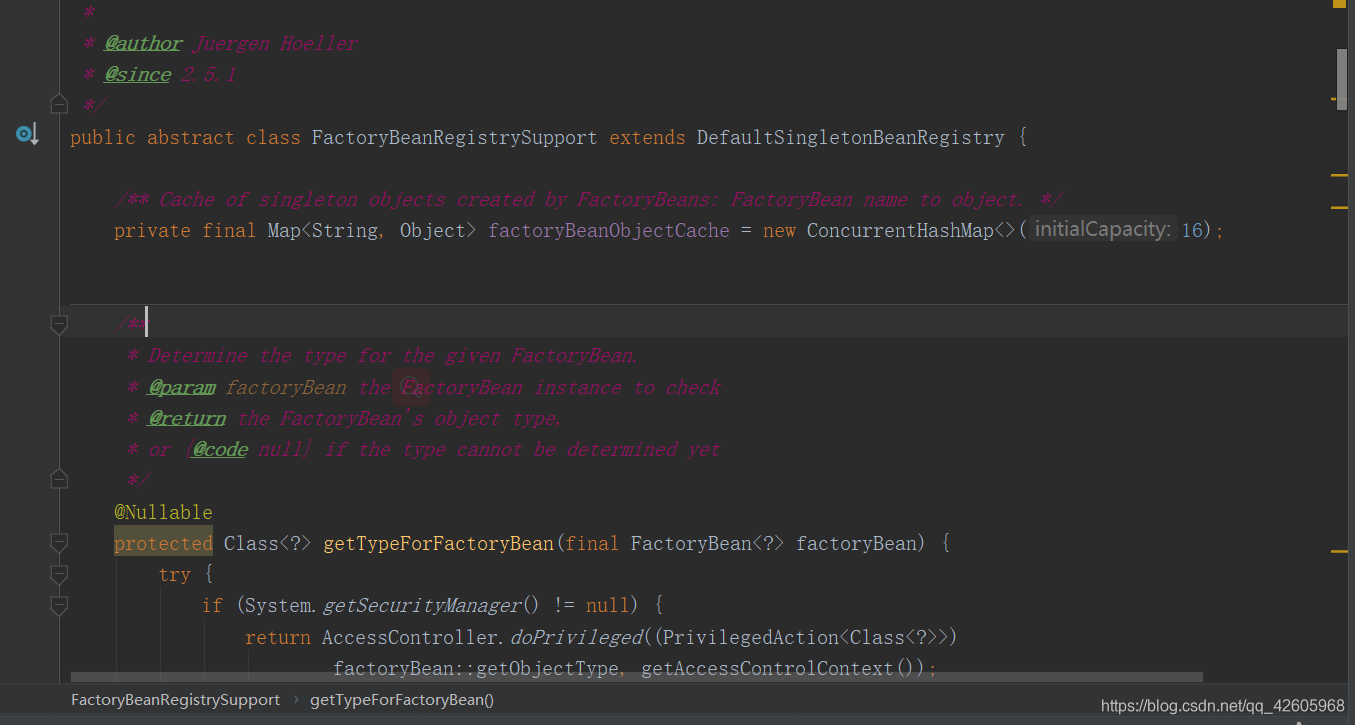Fold the if getSecurityManager block
The width and height of the screenshot is (1355, 725).
click(x=59, y=605)
